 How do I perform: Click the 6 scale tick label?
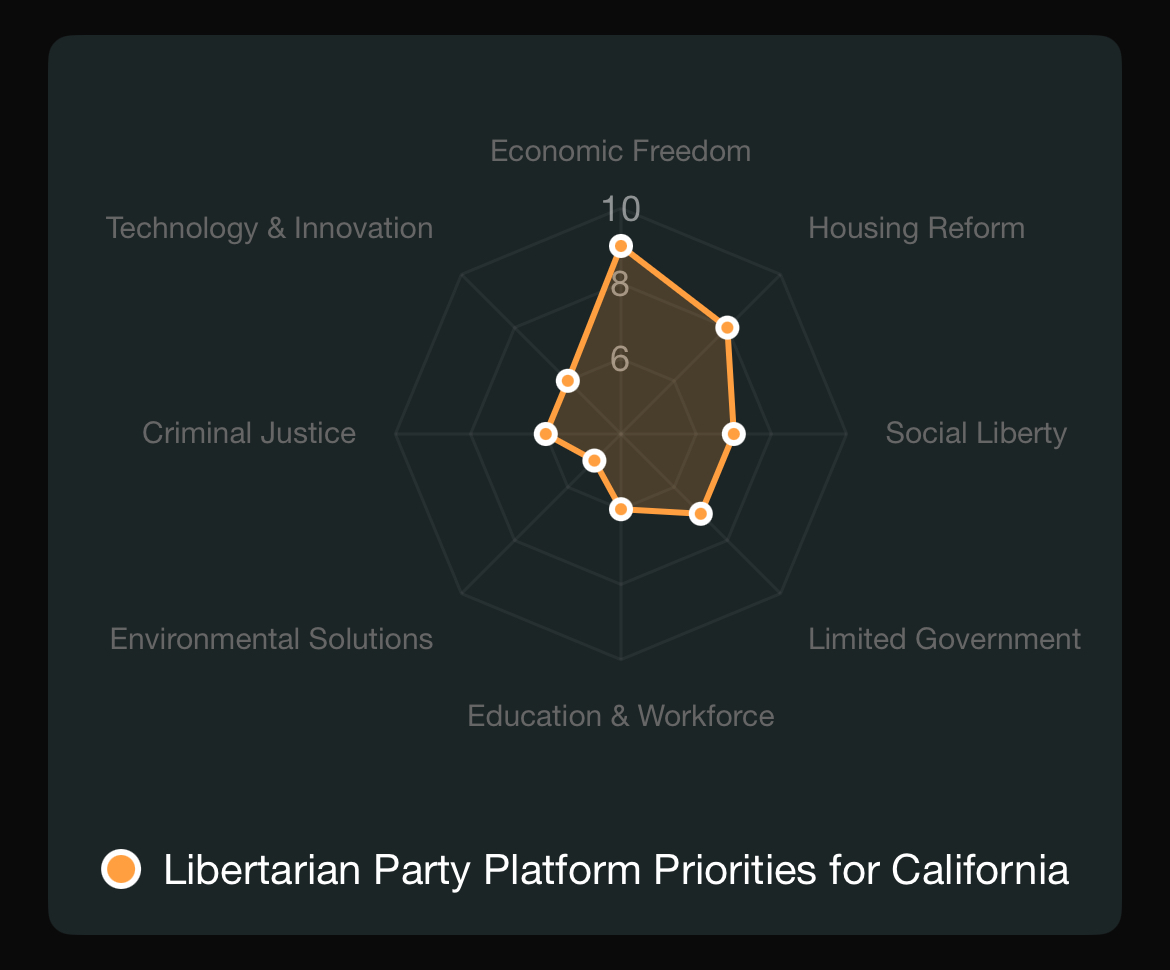click(x=620, y=360)
